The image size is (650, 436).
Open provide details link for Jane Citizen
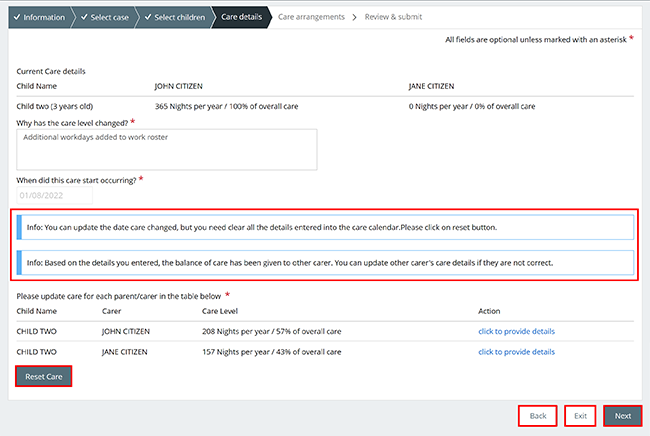(x=516, y=352)
